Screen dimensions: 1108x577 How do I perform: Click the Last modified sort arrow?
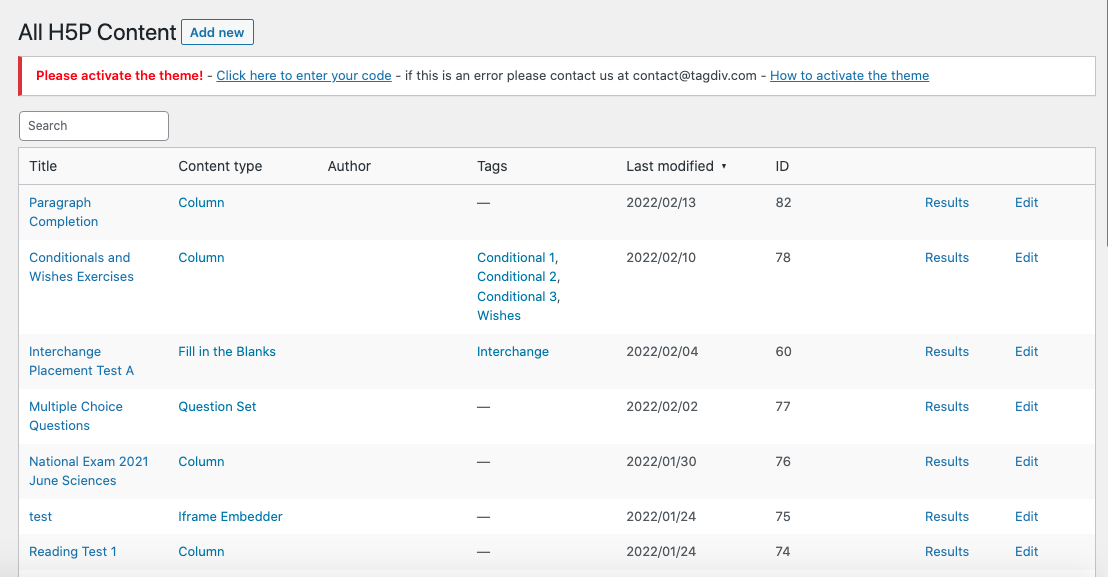point(724,167)
